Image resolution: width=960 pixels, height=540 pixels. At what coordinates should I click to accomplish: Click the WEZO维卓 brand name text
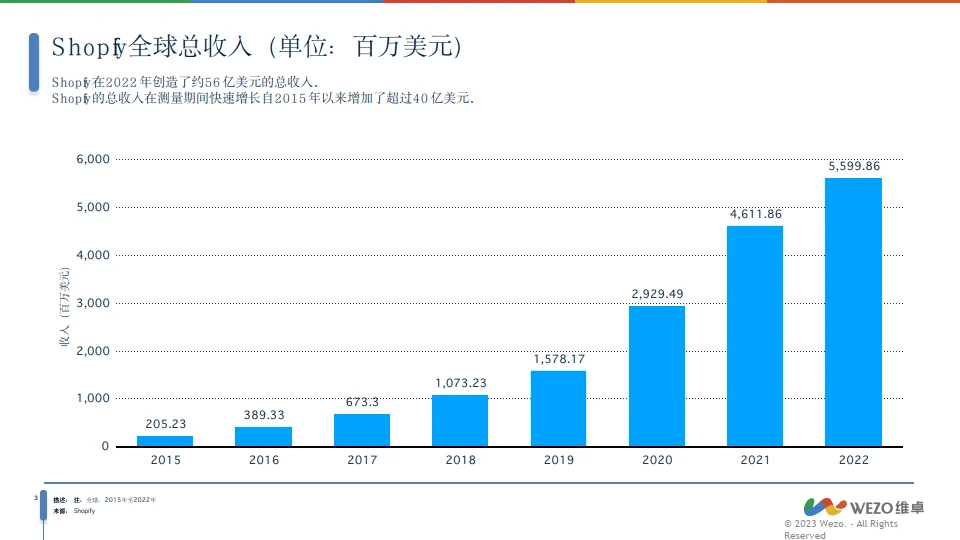coord(887,508)
